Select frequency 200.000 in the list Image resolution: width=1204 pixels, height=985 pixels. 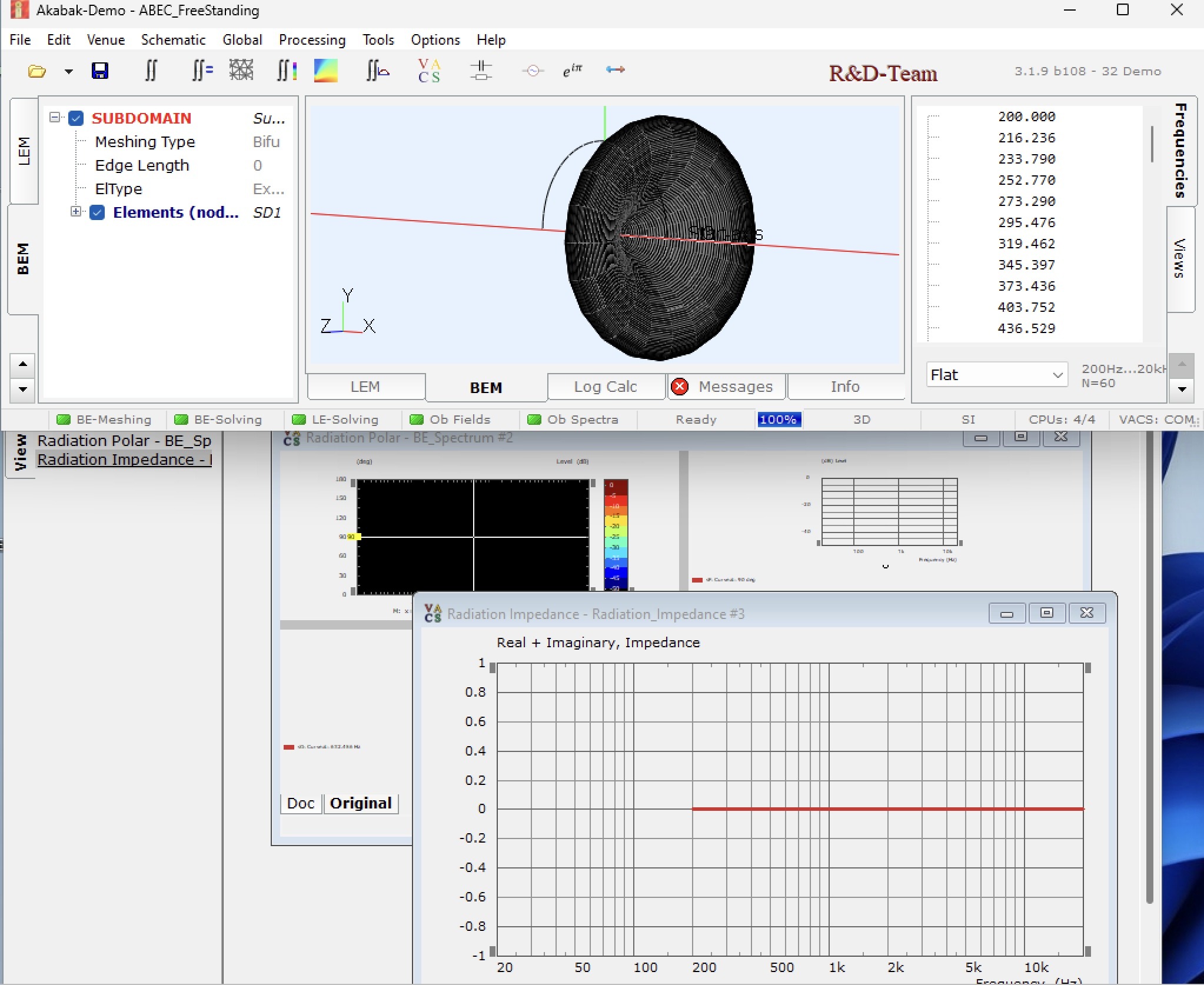coord(1026,117)
